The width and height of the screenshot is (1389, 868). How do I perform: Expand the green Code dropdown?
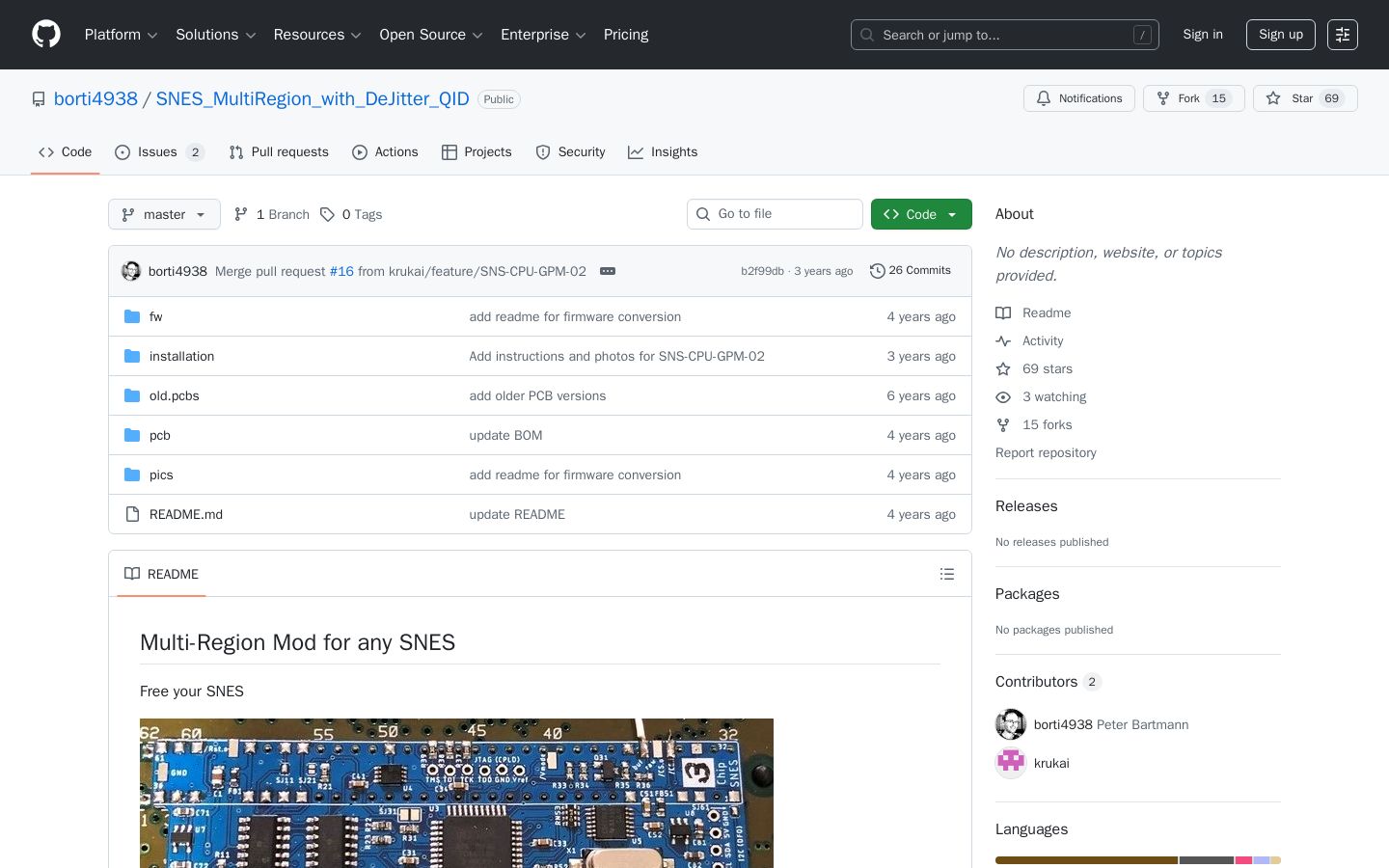(x=921, y=214)
